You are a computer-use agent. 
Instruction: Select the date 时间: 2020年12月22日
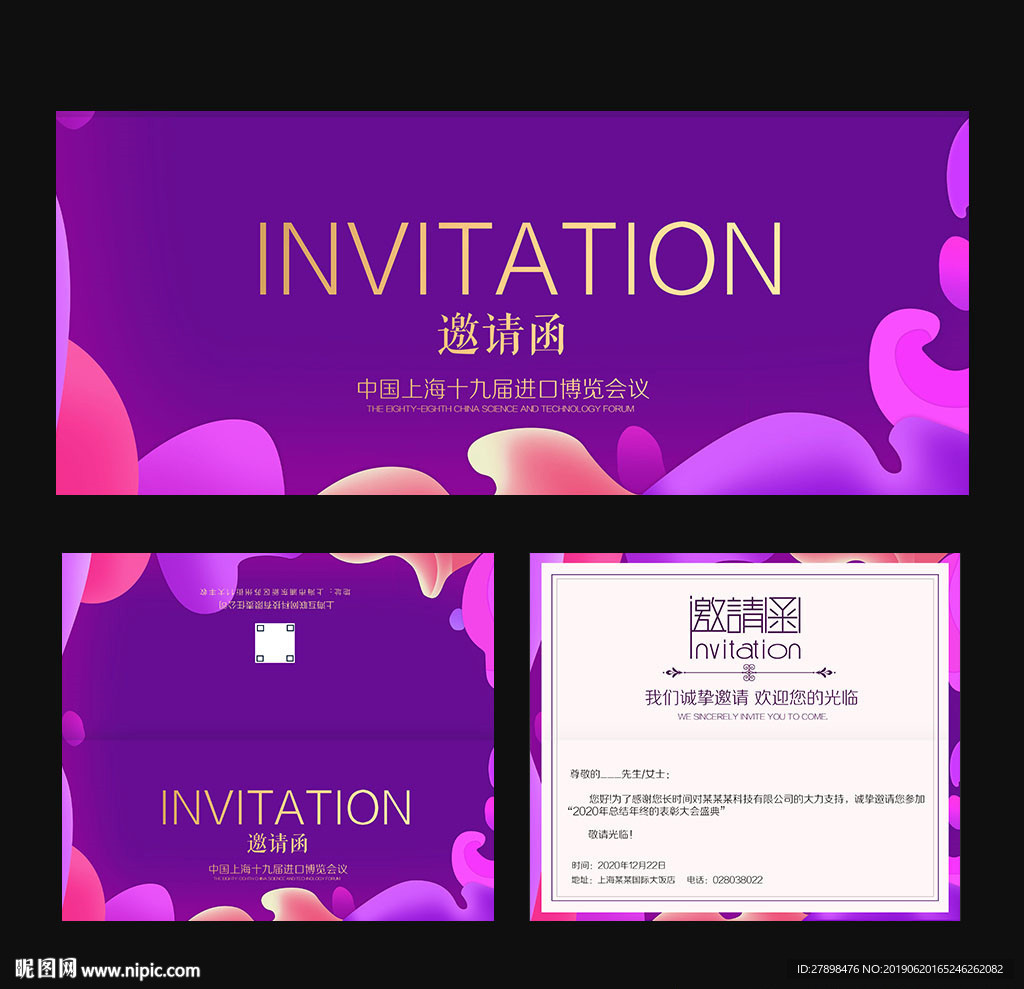(x=618, y=865)
